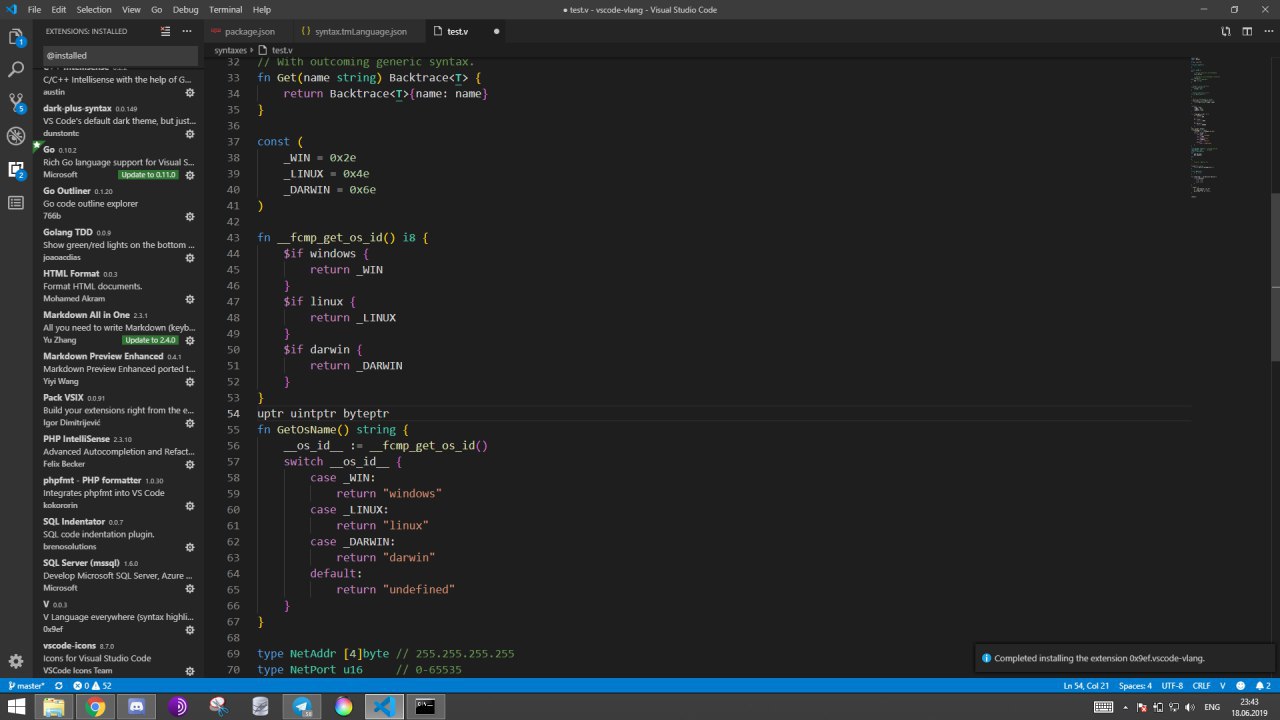Image resolution: width=1280 pixels, height=720 pixels.
Task: Open manage gear for Go extension
Action: pos(190,175)
